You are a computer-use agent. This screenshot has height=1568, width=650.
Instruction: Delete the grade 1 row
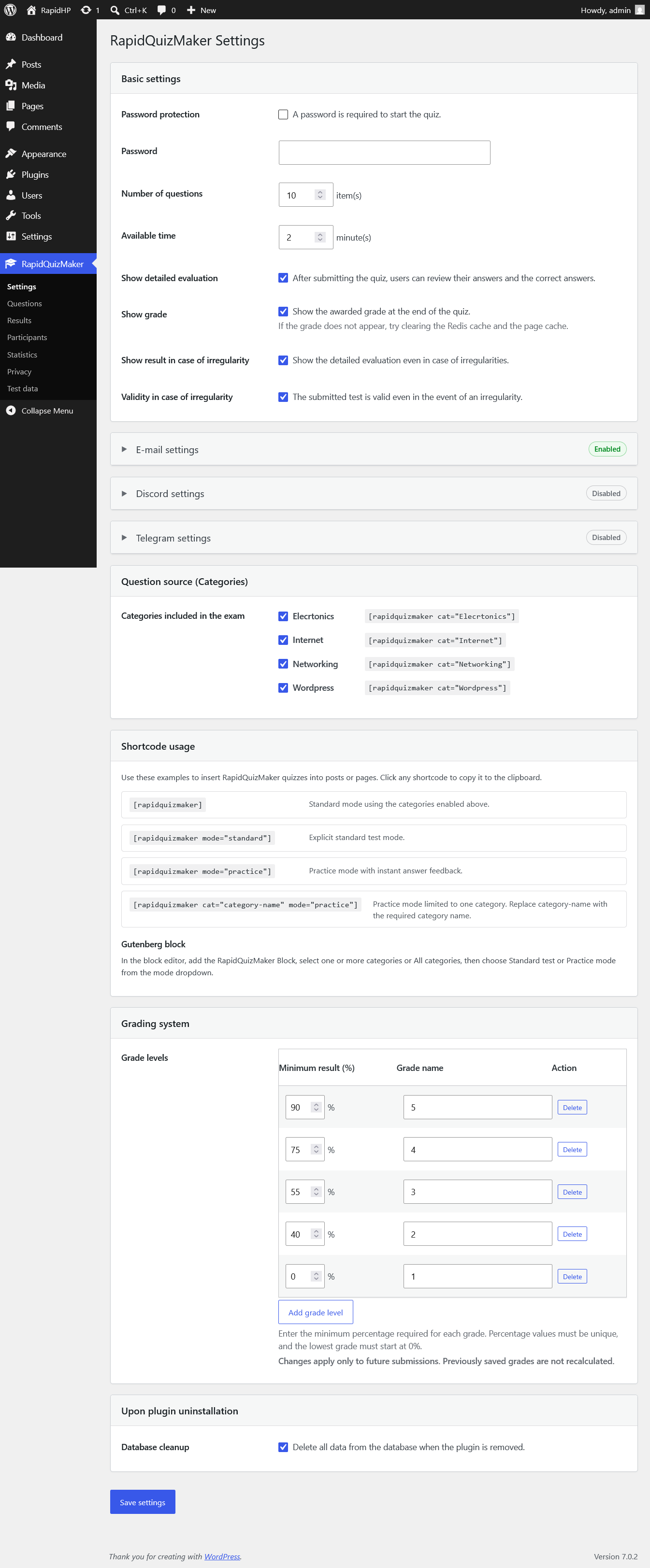click(572, 1276)
